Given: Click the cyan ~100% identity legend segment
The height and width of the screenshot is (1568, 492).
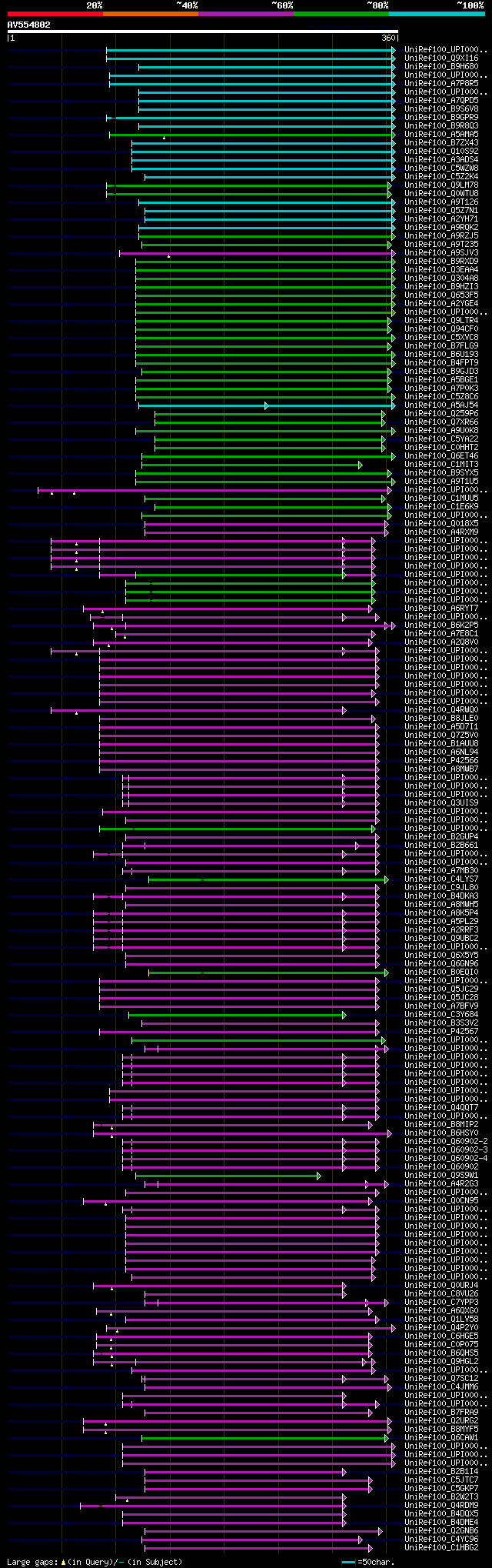Looking at the screenshot, I should (436, 13).
